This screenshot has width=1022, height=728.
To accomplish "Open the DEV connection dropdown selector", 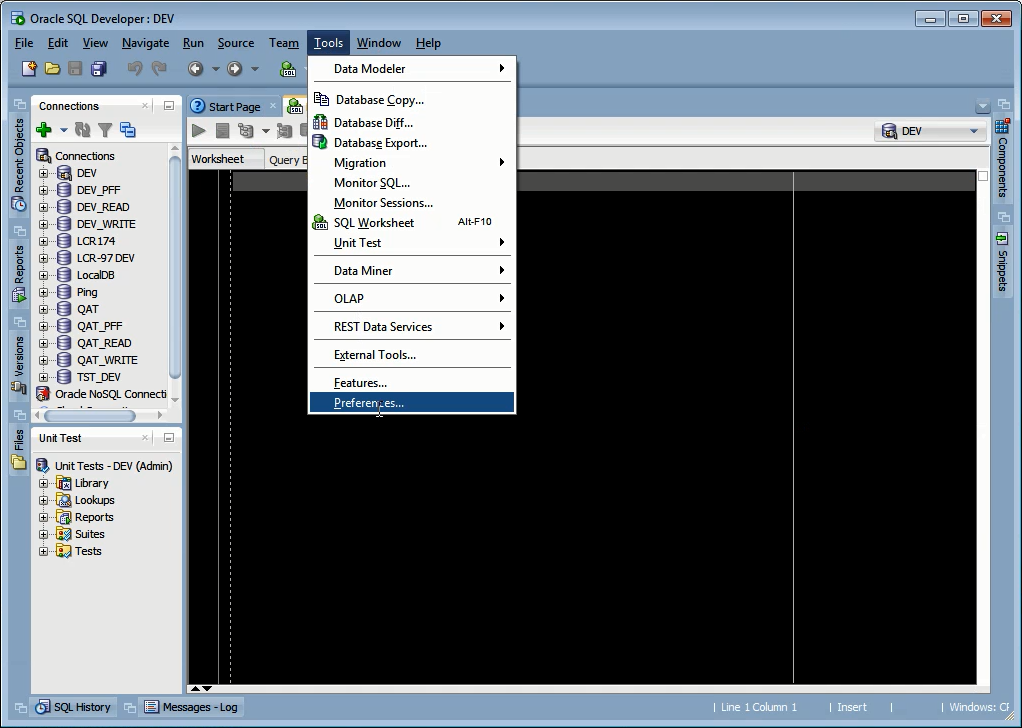I will coord(929,131).
